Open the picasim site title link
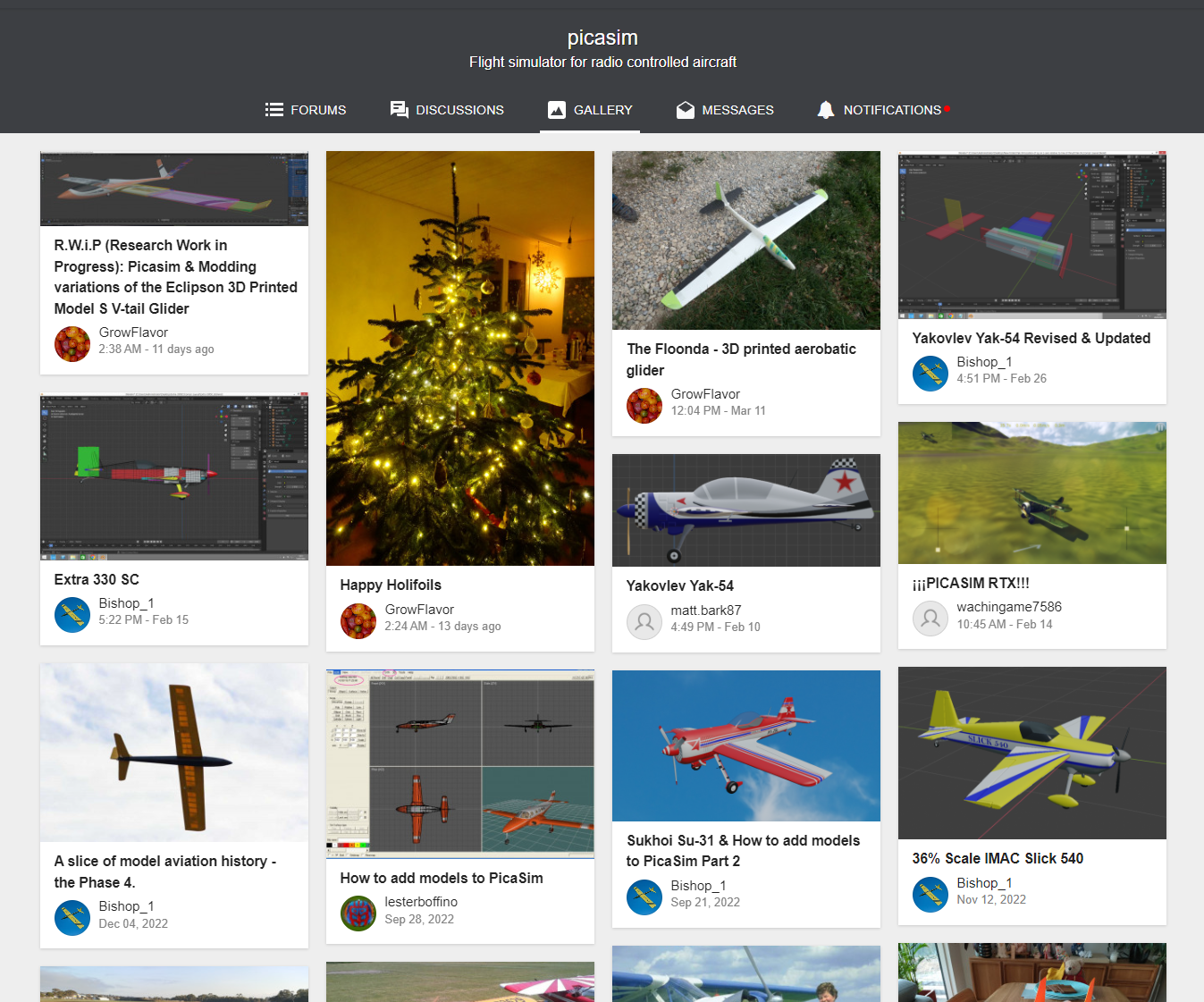This screenshot has height=1002, width=1204. point(602,38)
